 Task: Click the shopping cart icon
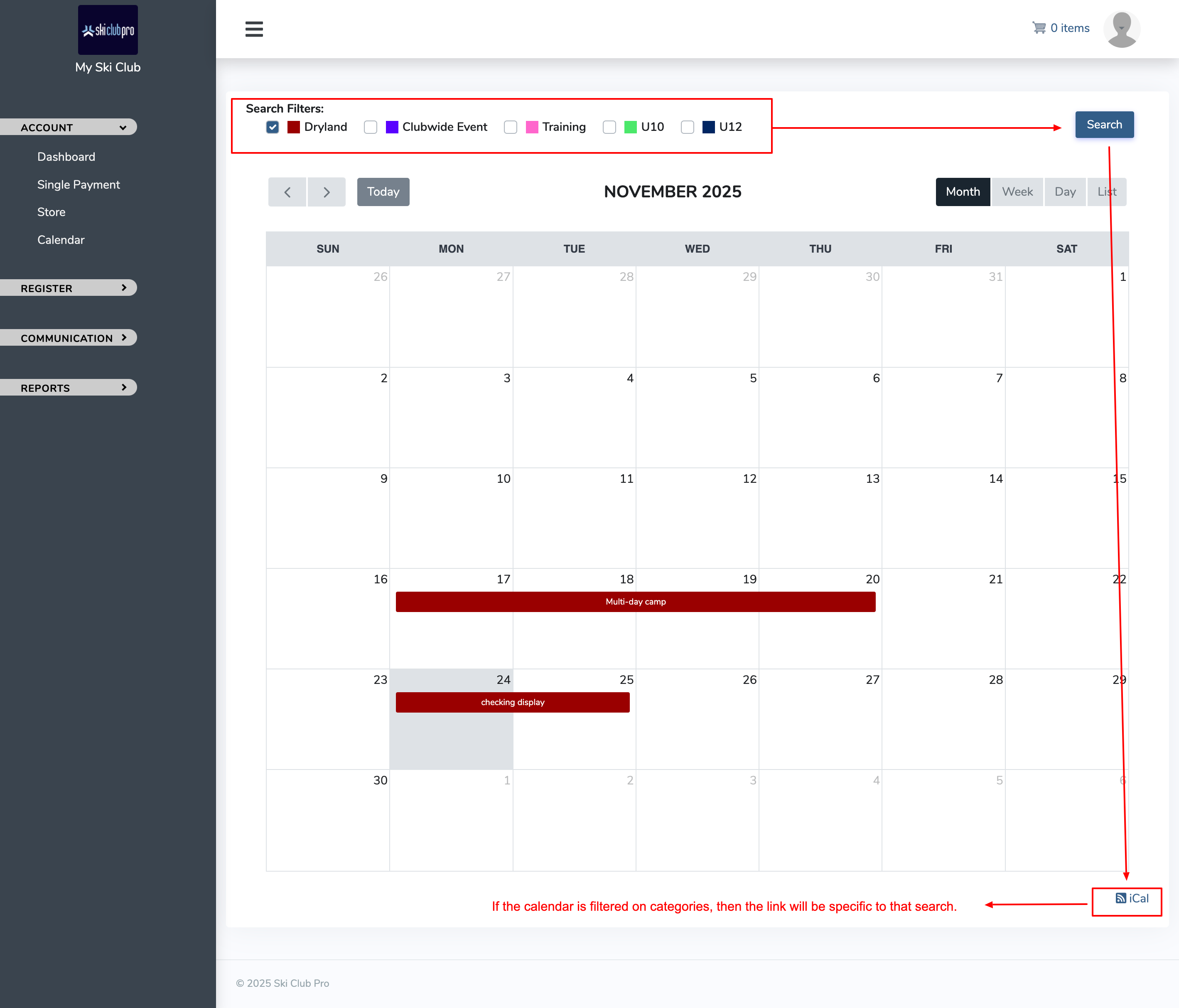point(1039,28)
